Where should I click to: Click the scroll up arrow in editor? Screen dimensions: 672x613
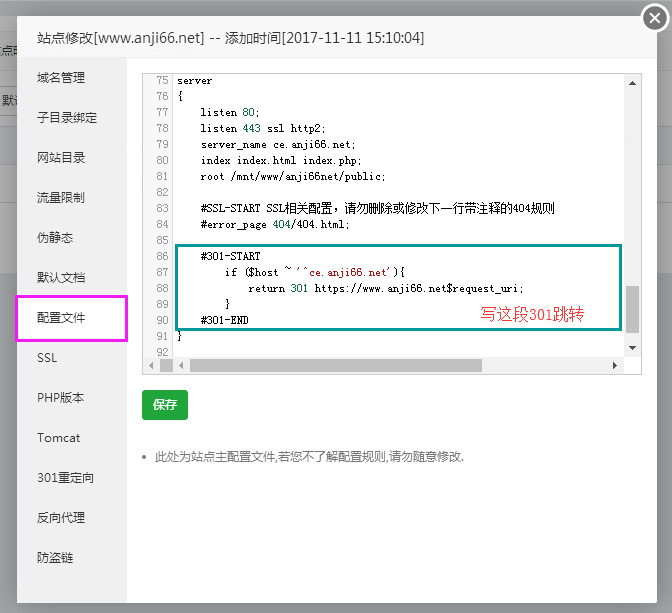tap(632, 83)
